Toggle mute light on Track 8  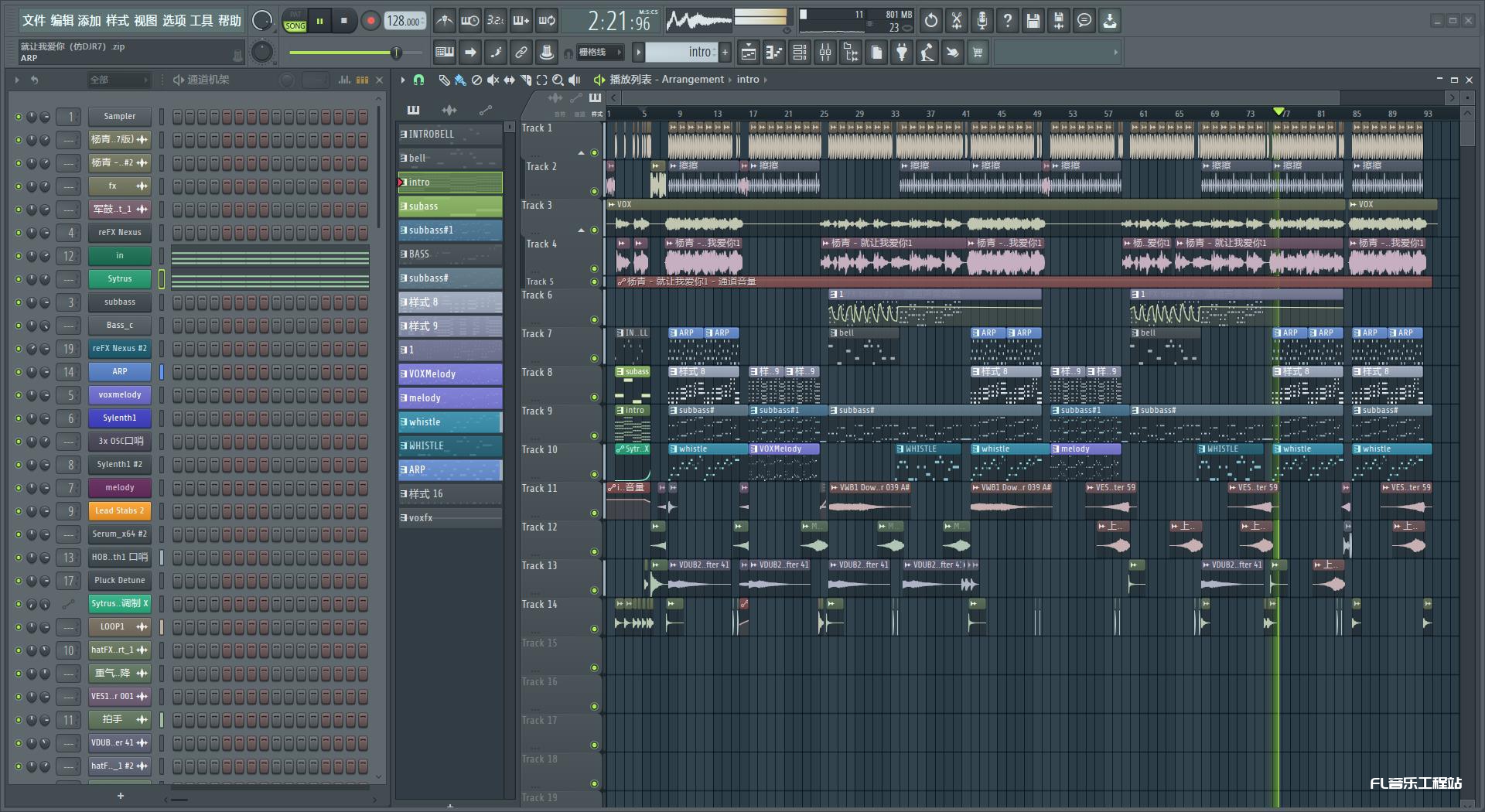point(594,397)
